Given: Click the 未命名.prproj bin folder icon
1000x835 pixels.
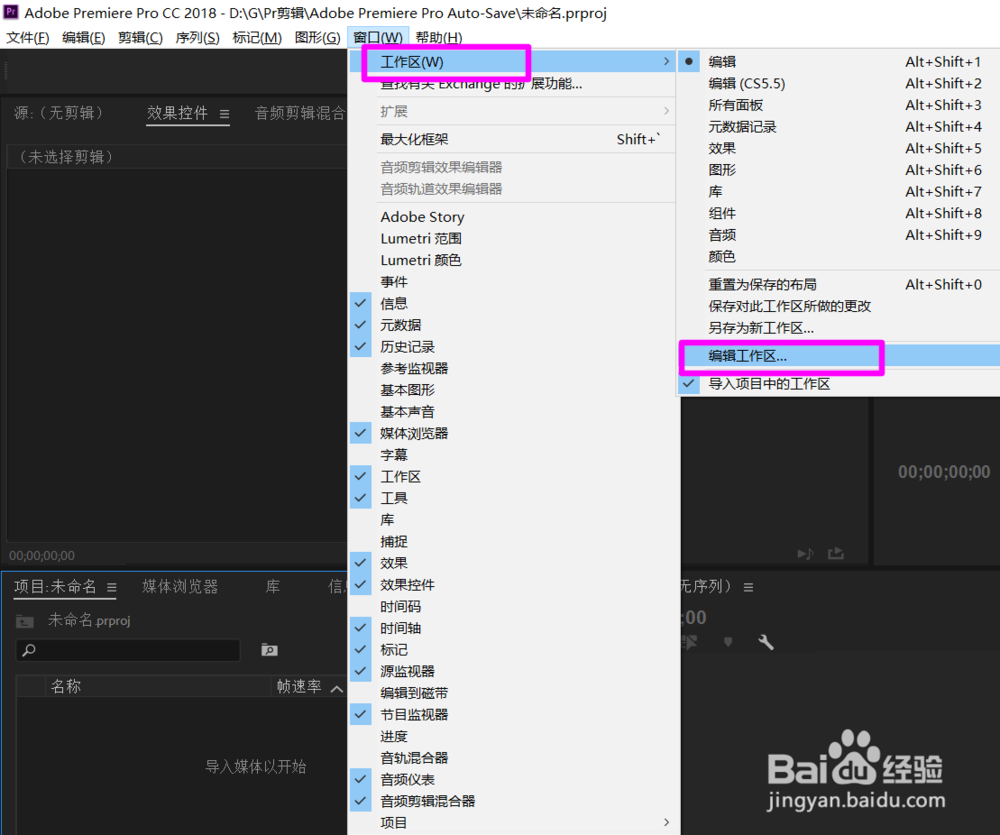Looking at the screenshot, I should (25, 621).
